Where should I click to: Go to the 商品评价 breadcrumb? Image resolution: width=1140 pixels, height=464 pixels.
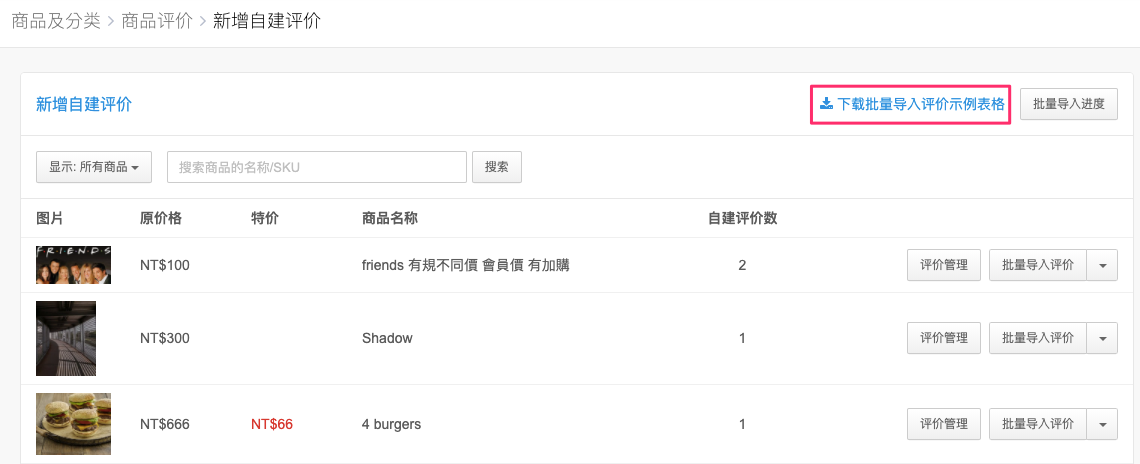pos(157,21)
